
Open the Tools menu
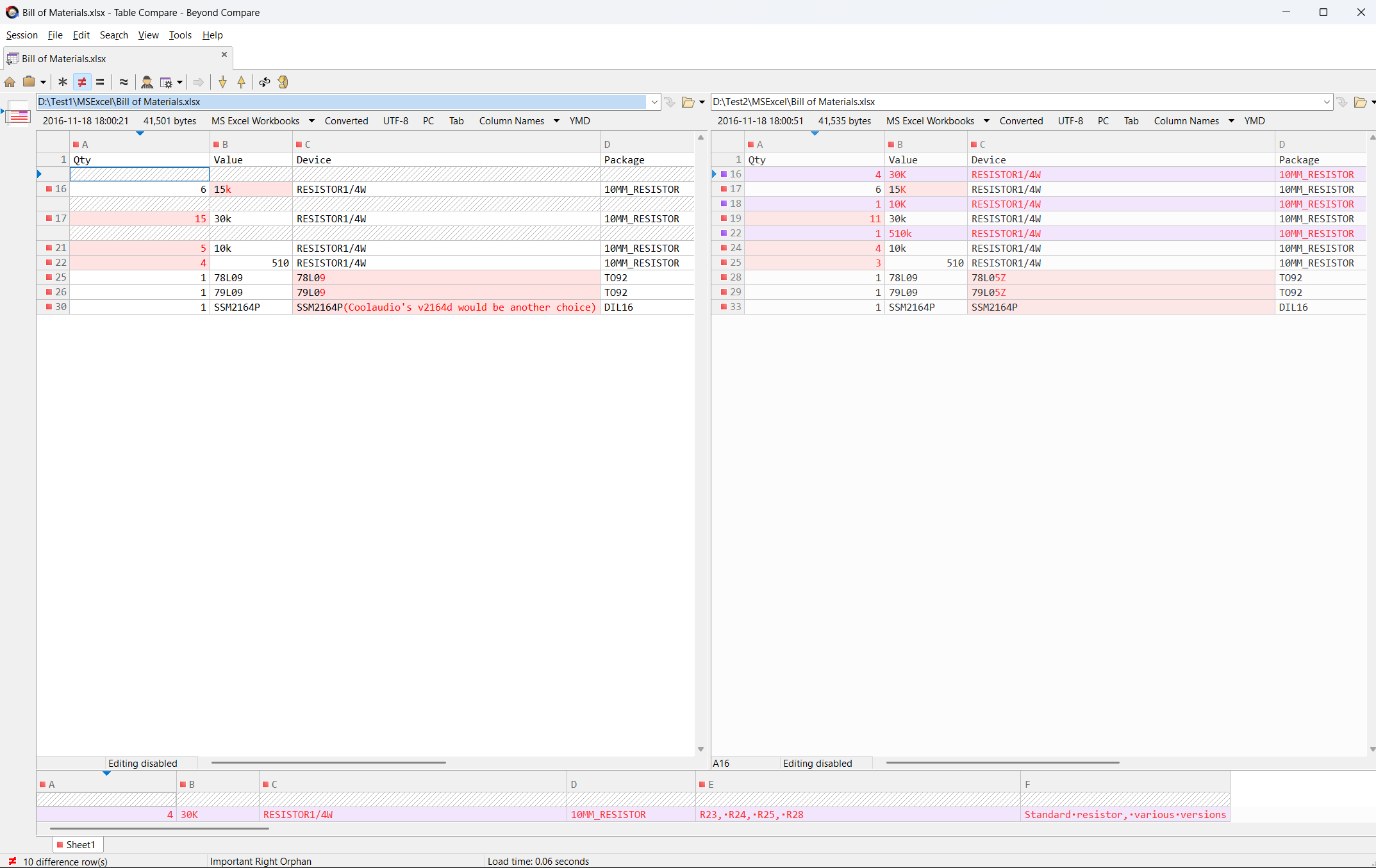[180, 35]
